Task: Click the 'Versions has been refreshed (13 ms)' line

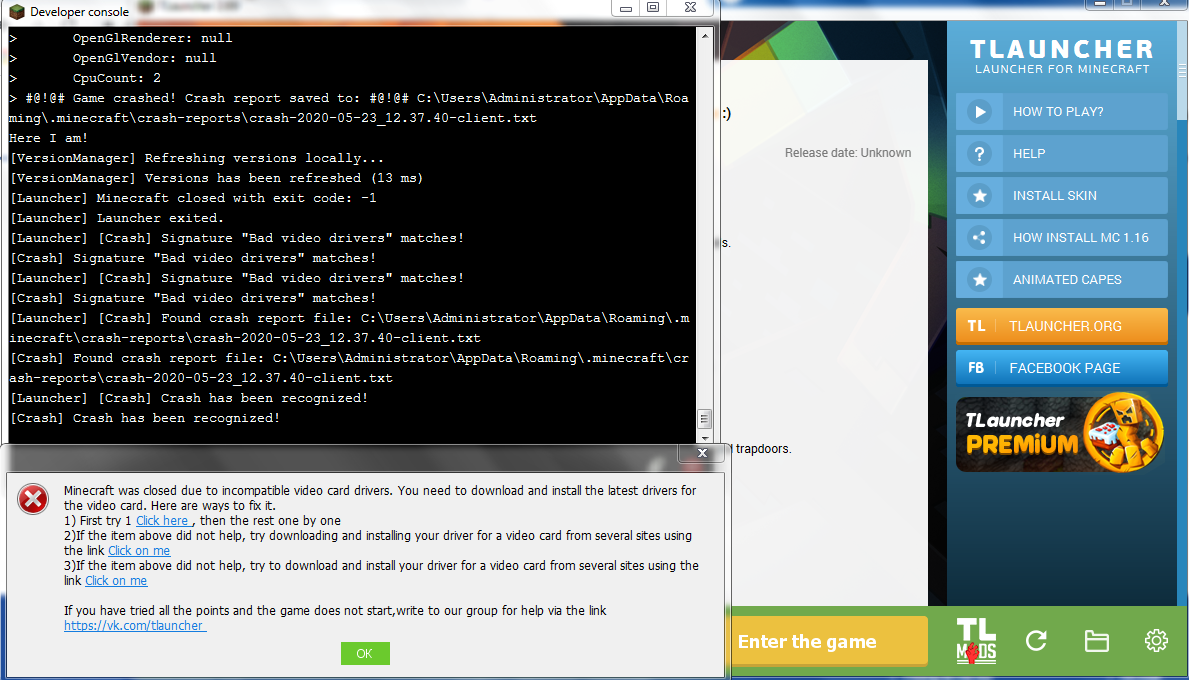Action: click(x=216, y=178)
